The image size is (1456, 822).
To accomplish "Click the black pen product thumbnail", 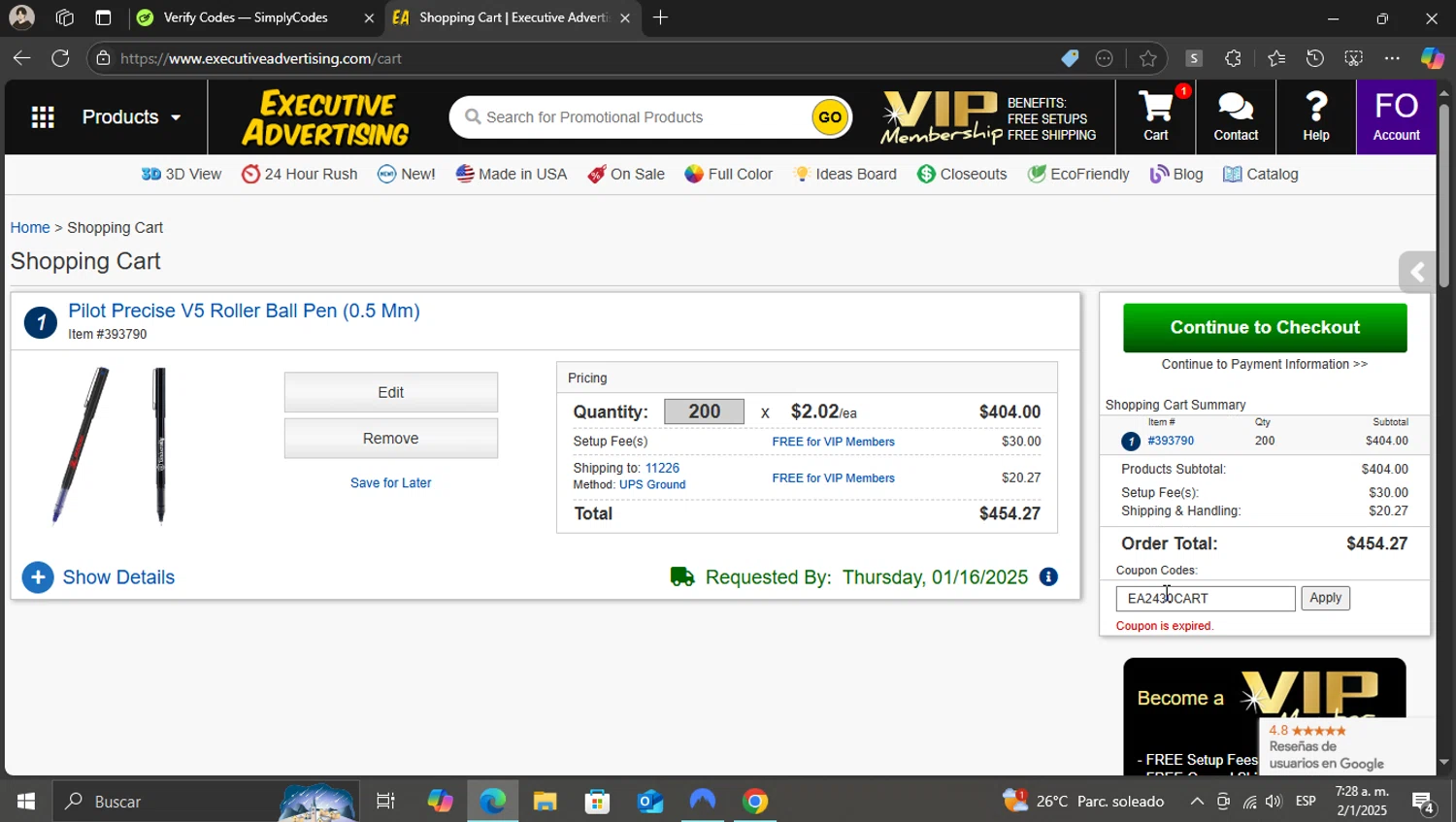I will pos(160,445).
